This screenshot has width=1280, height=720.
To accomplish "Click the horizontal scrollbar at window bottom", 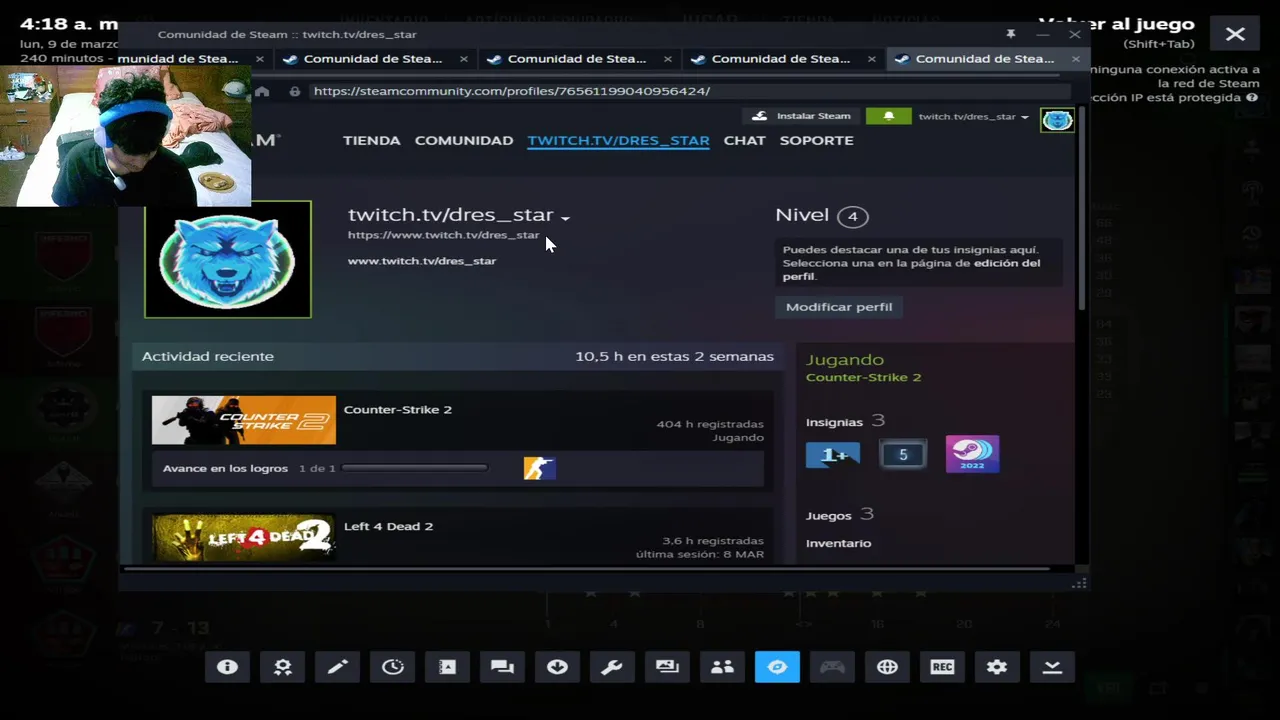I will pyautogui.click(x=586, y=569).
